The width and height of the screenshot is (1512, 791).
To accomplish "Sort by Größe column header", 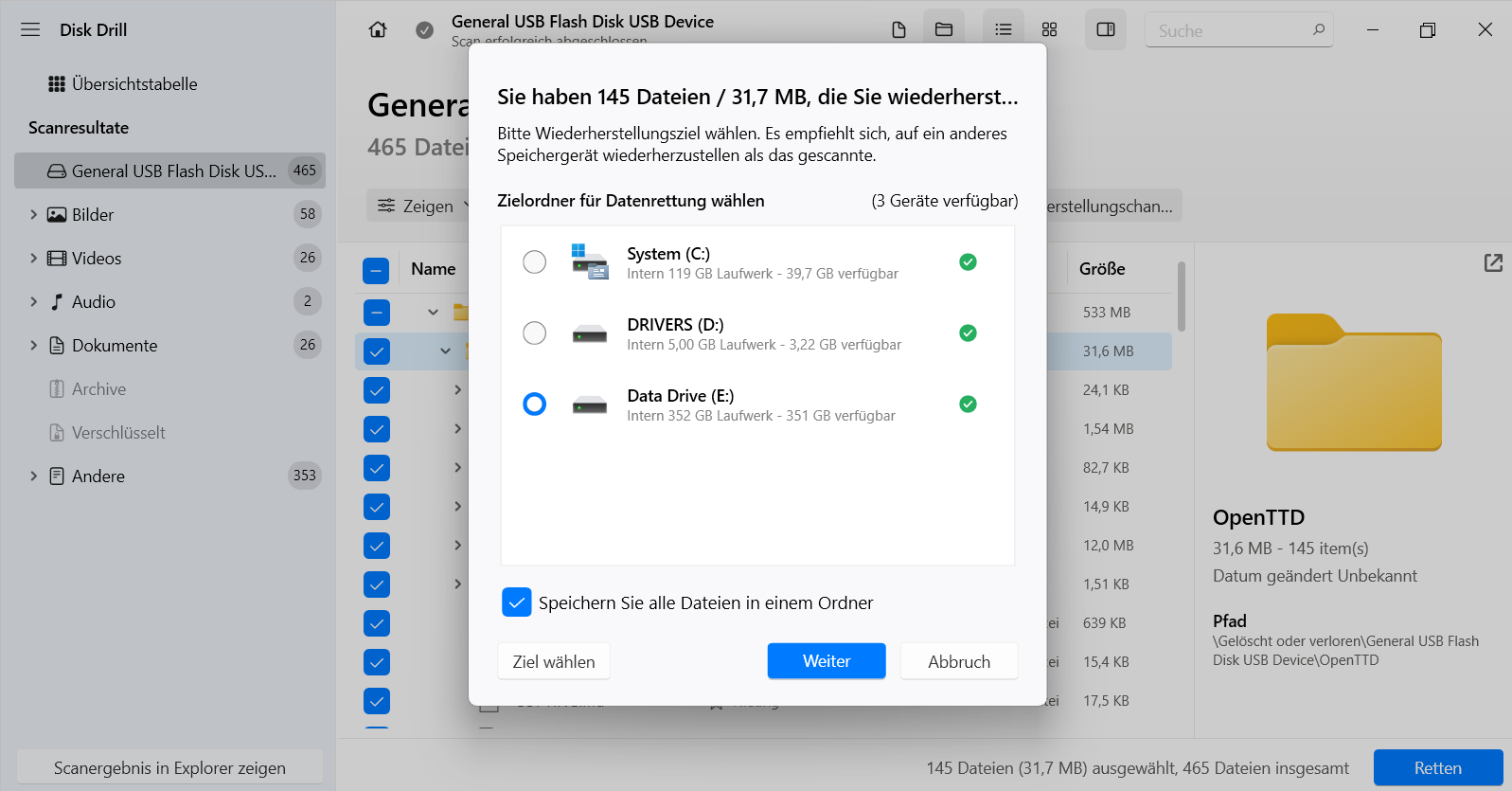I will [x=1102, y=269].
